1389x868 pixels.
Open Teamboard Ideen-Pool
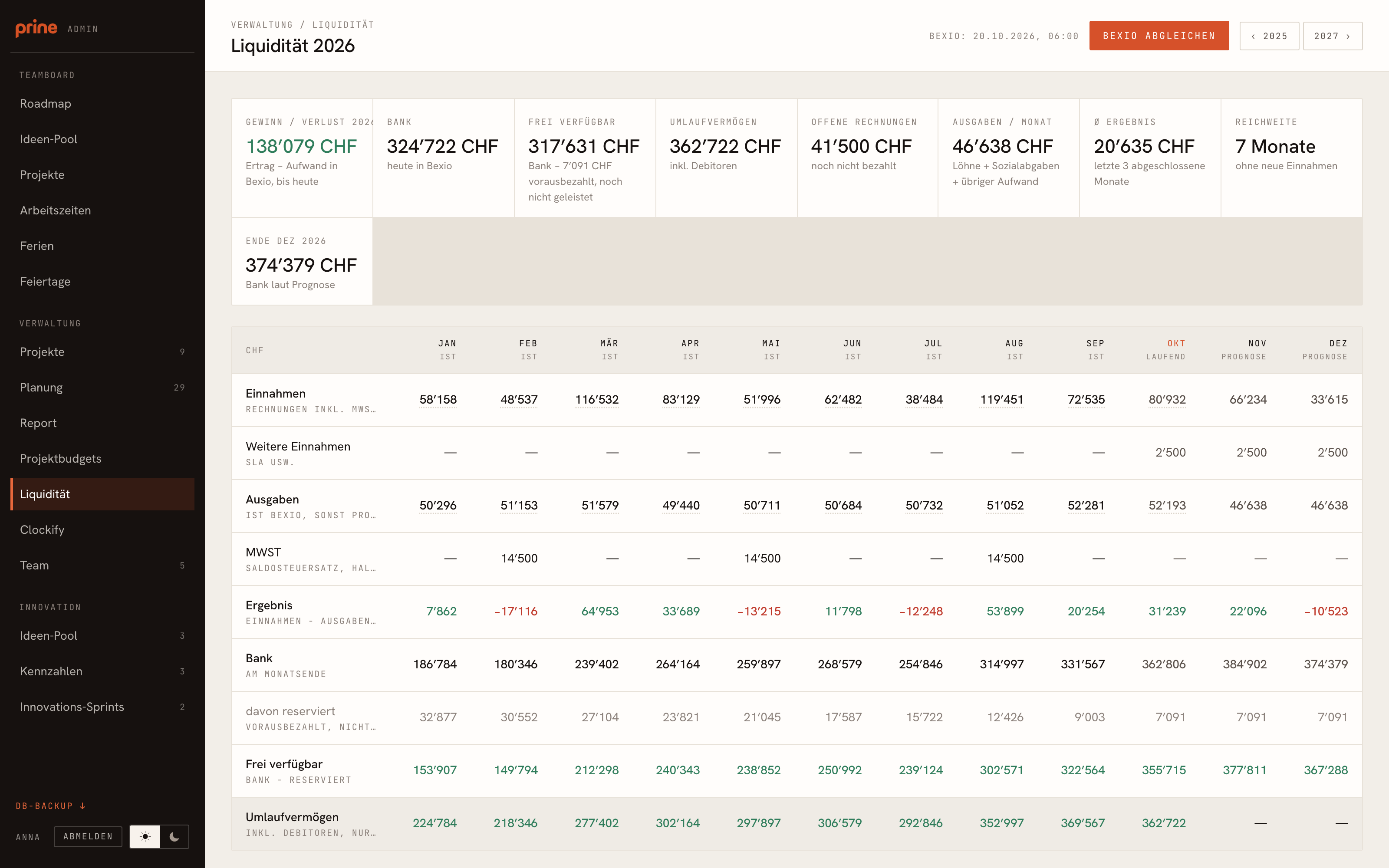[102, 139]
